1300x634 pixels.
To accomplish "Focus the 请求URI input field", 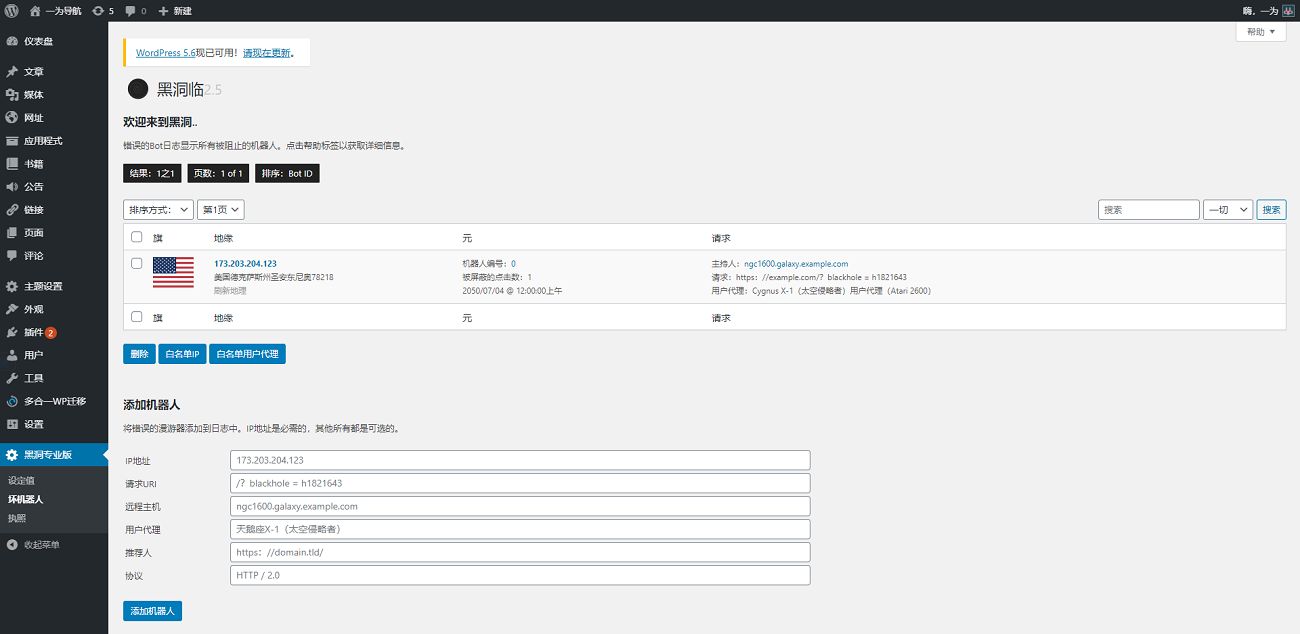I will click(x=520, y=483).
